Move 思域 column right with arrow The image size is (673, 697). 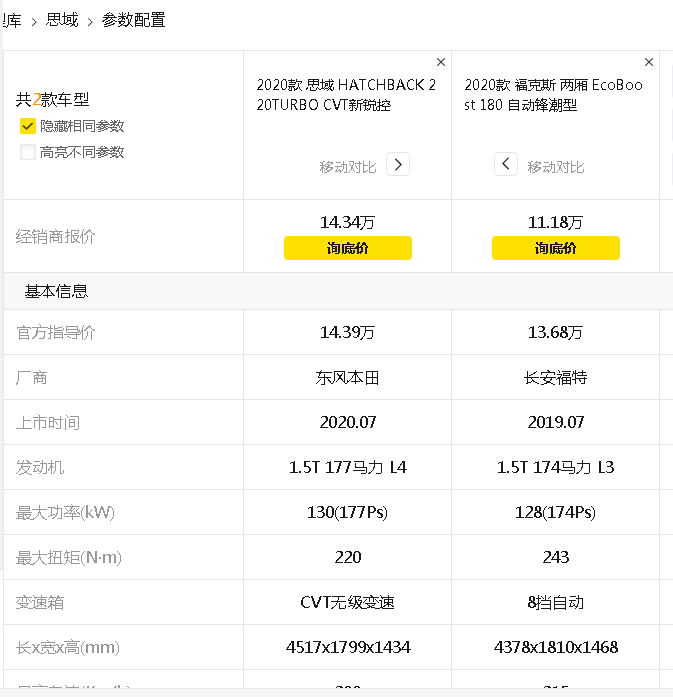(398, 164)
